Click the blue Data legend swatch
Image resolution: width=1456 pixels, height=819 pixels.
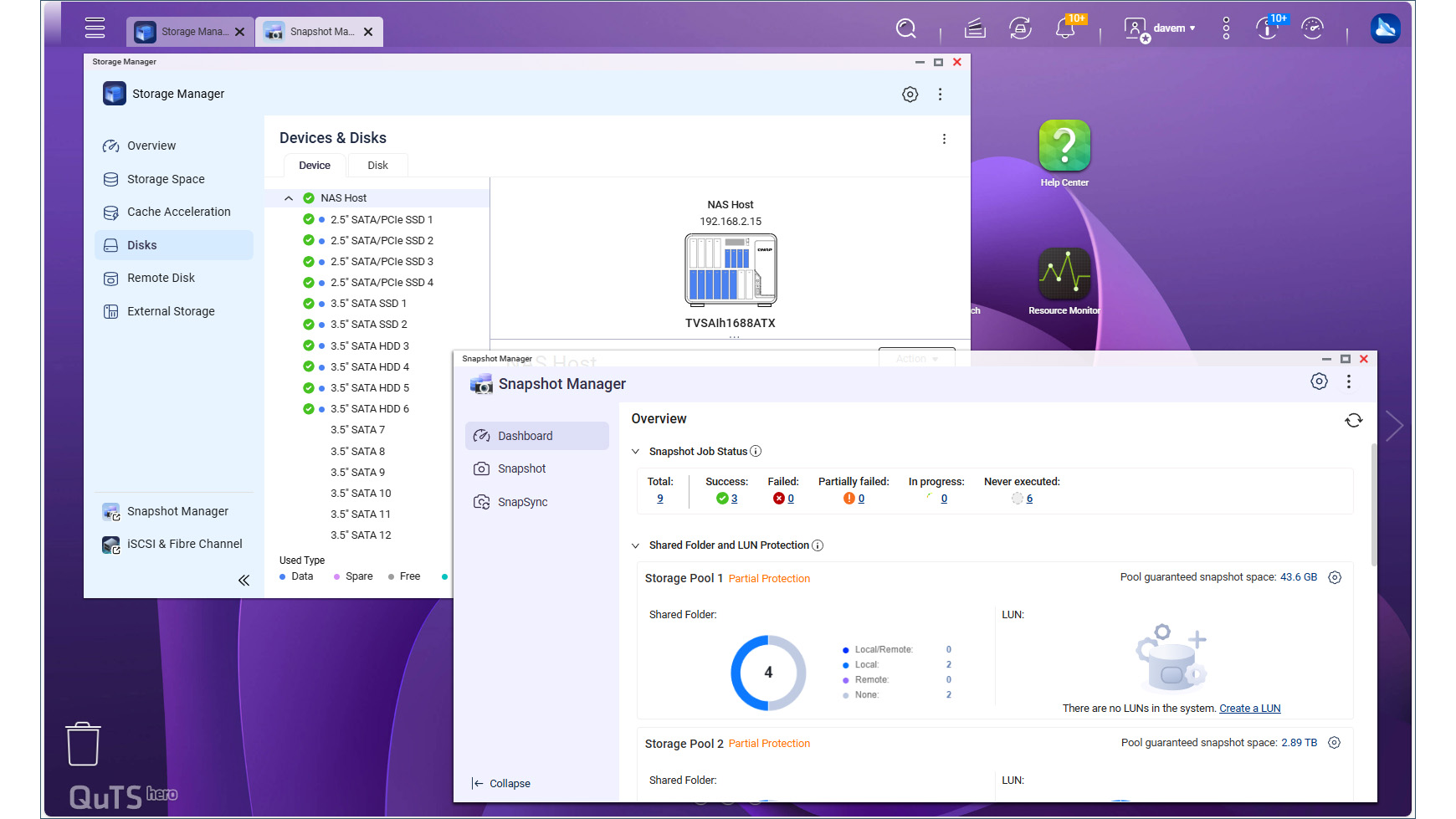pyautogui.click(x=283, y=576)
